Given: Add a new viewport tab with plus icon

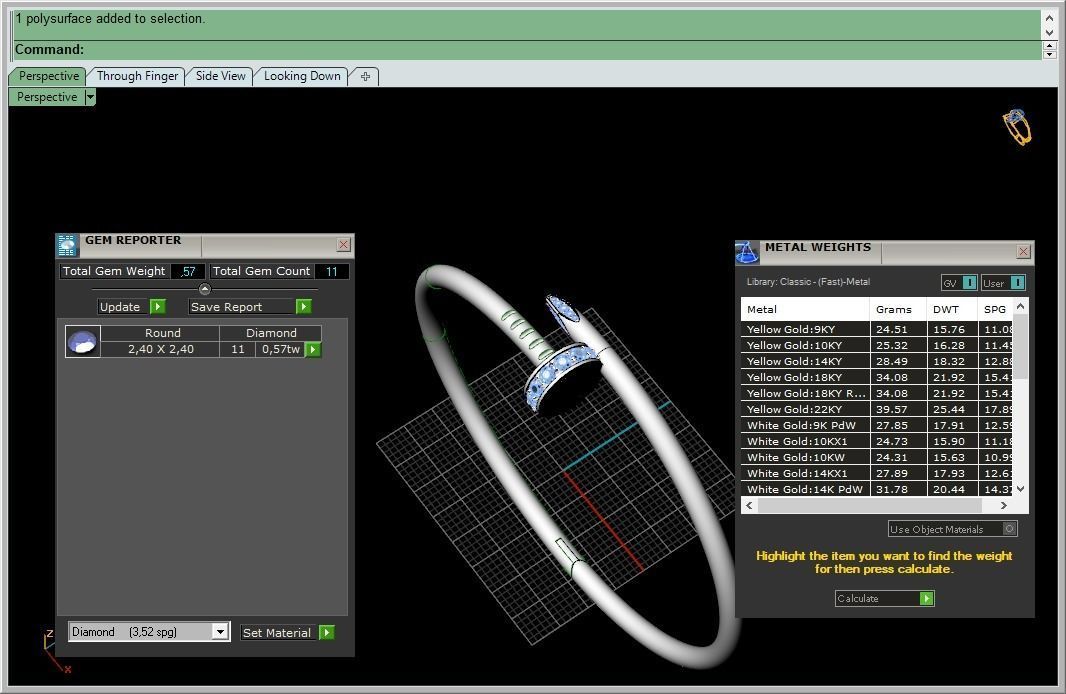Looking at the screenshot, I should 365,76.
